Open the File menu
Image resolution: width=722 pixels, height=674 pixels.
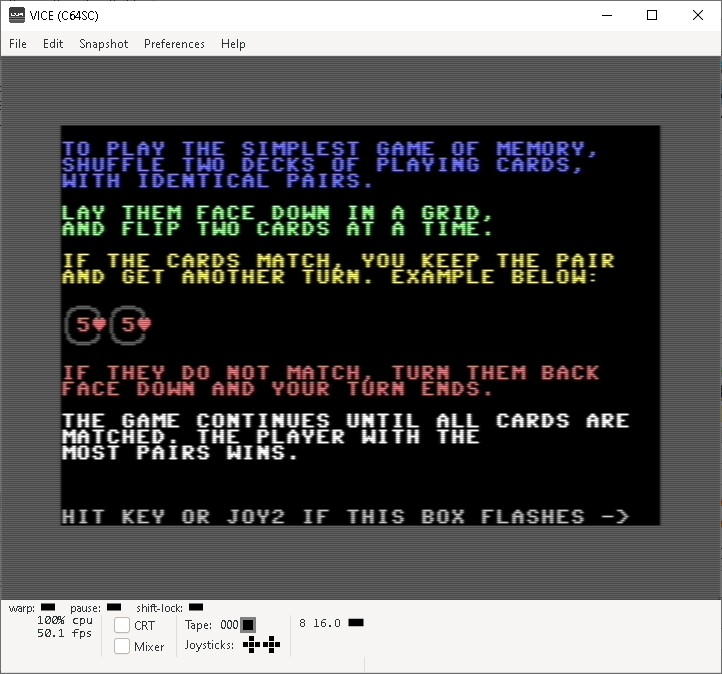(x=17, y=44)
